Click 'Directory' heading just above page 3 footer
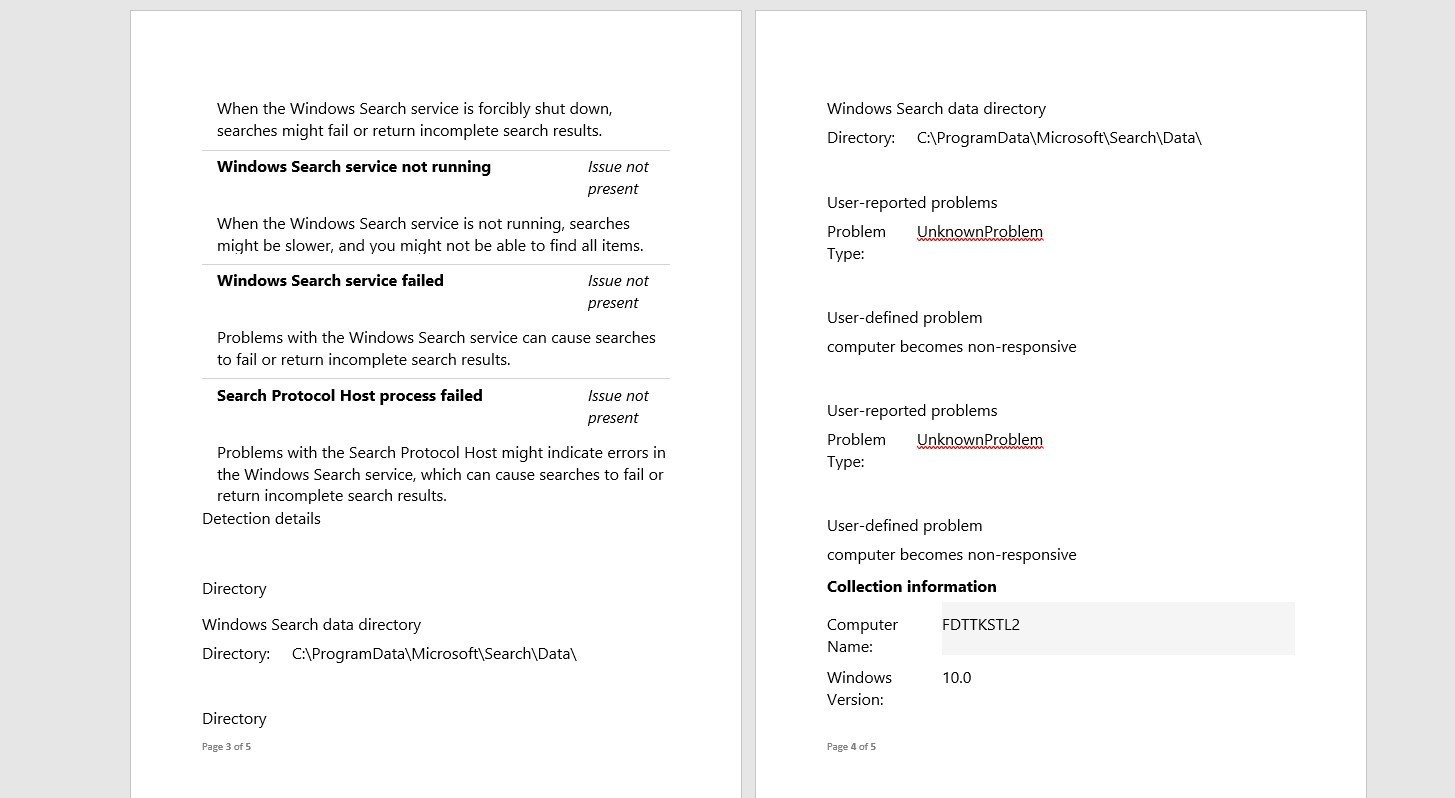Screen dimensions: 1455x798 (234, 719)
